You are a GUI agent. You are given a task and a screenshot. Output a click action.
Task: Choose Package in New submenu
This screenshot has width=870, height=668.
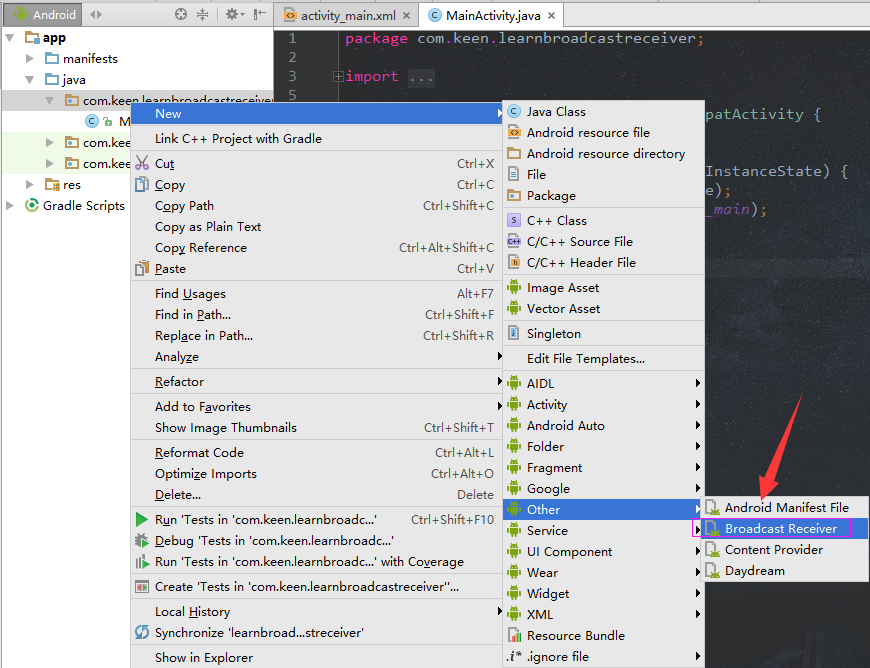tap(604, 196)
